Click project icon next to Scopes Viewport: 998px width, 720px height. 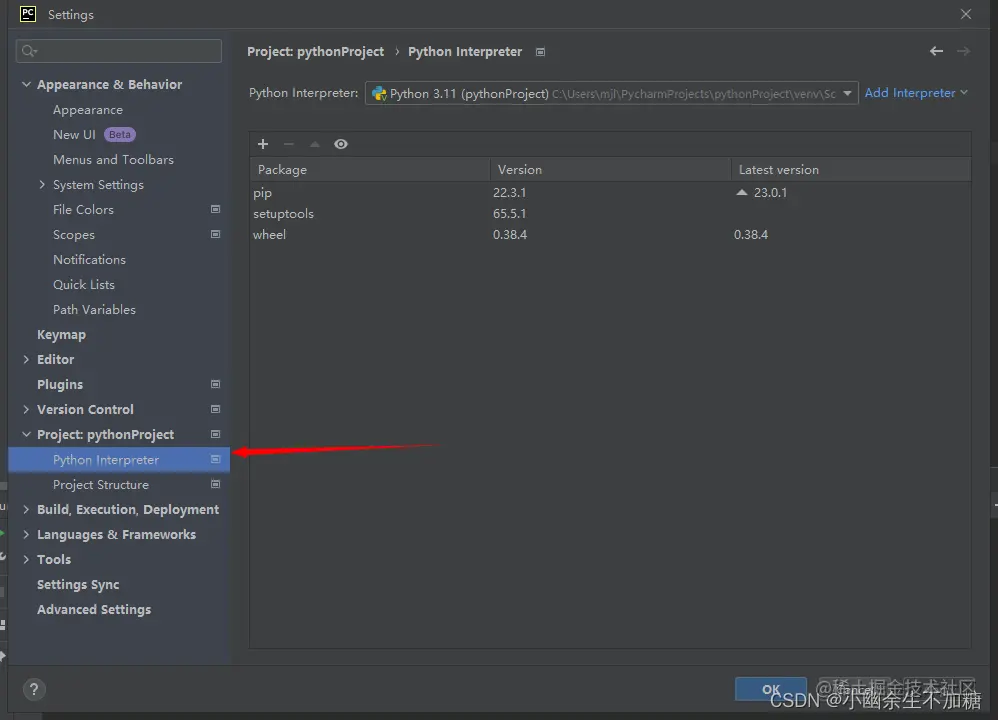point(215,234)
